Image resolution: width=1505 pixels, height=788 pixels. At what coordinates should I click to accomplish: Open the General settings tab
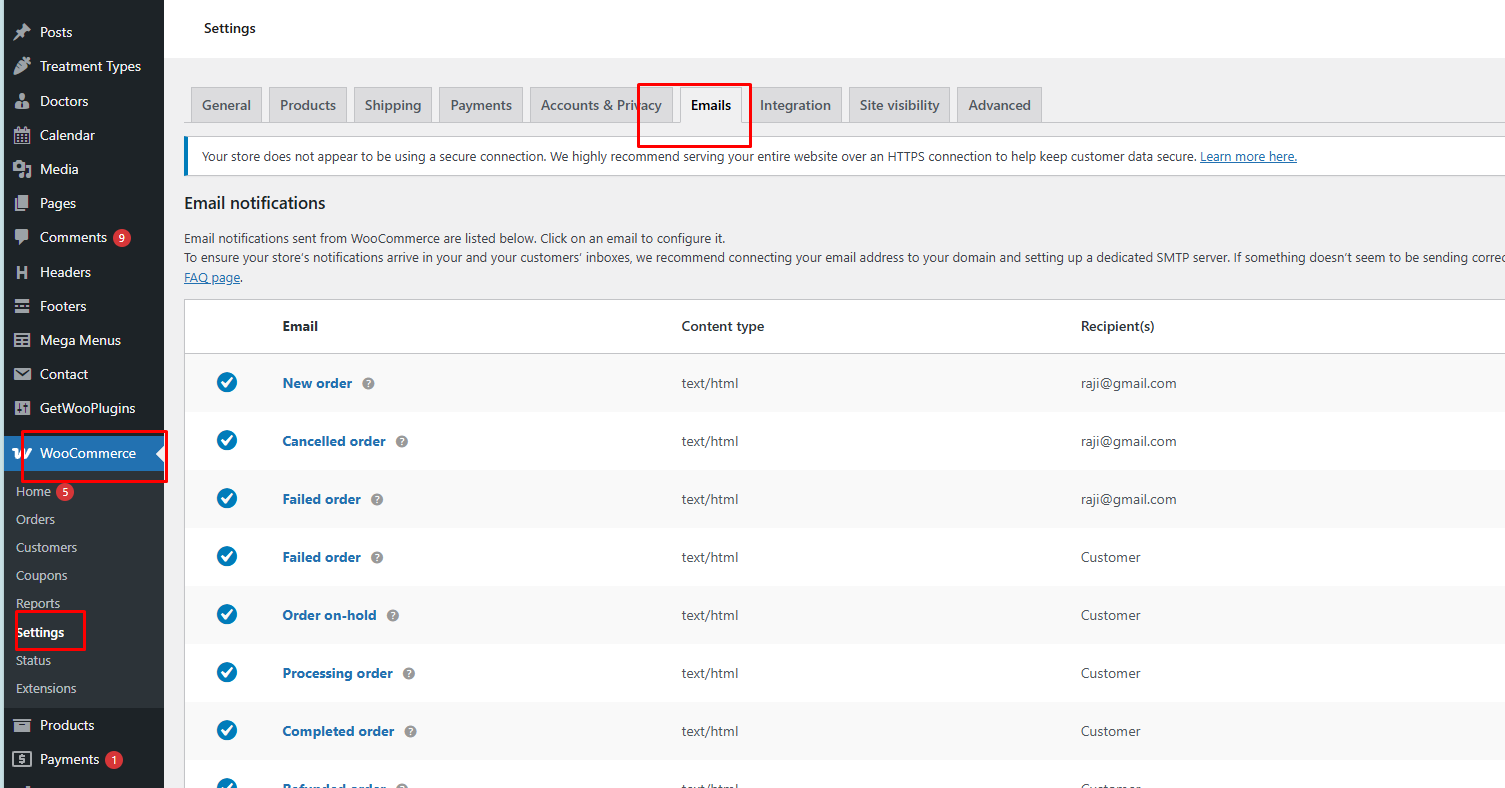click(x=227, y=105)
